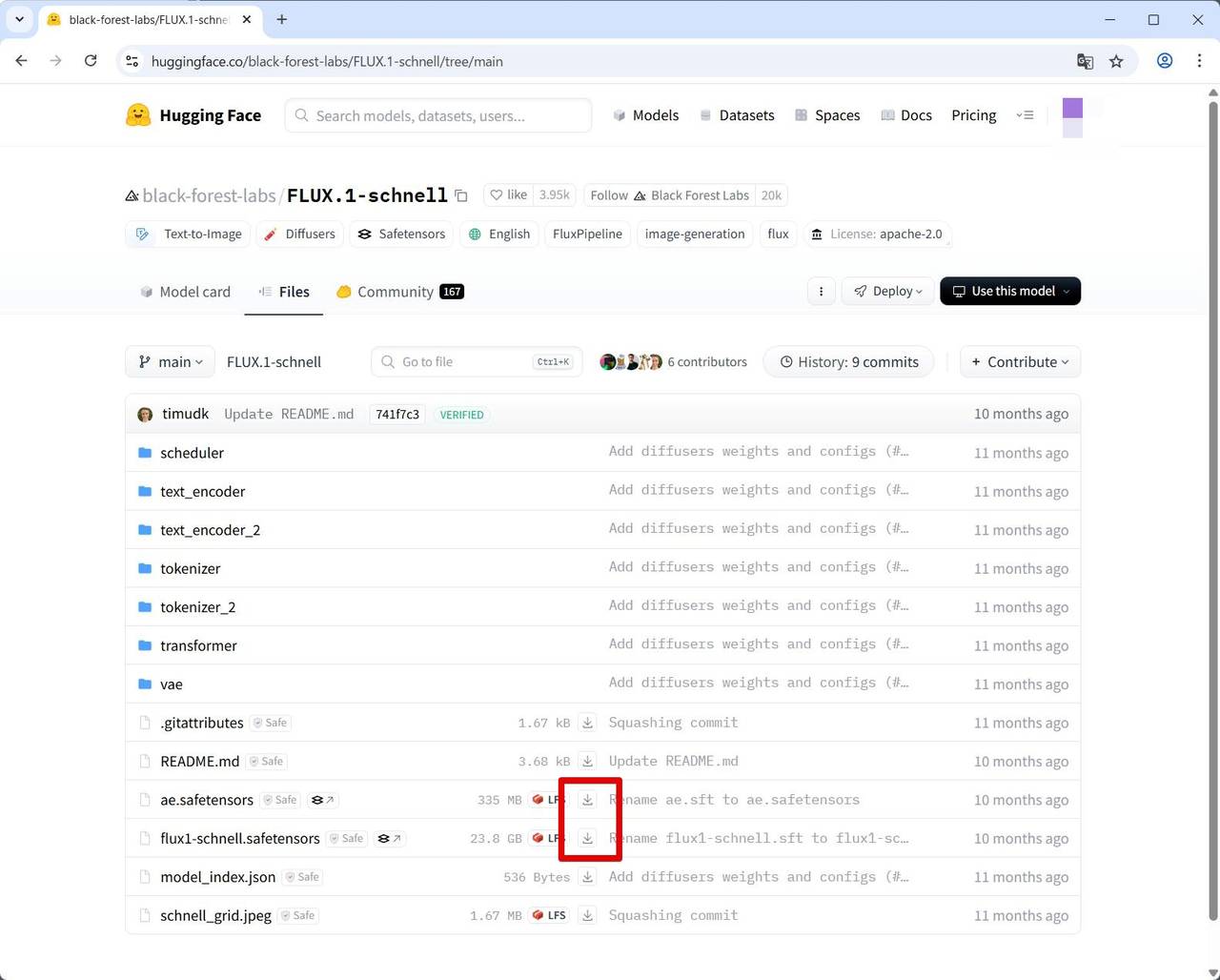Screen dimensions: 1220x980
Task: Open the scheduler folder
Action: (192, 453)
